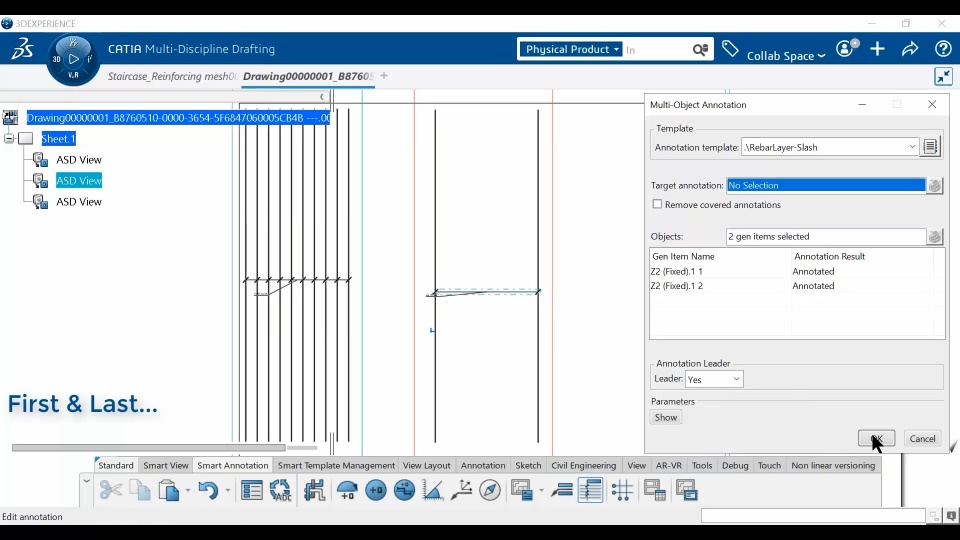This screenshot has height=540, width=960.
Task: Click the table layout icon
Action: pyautogui.click(x=654, y=490)
